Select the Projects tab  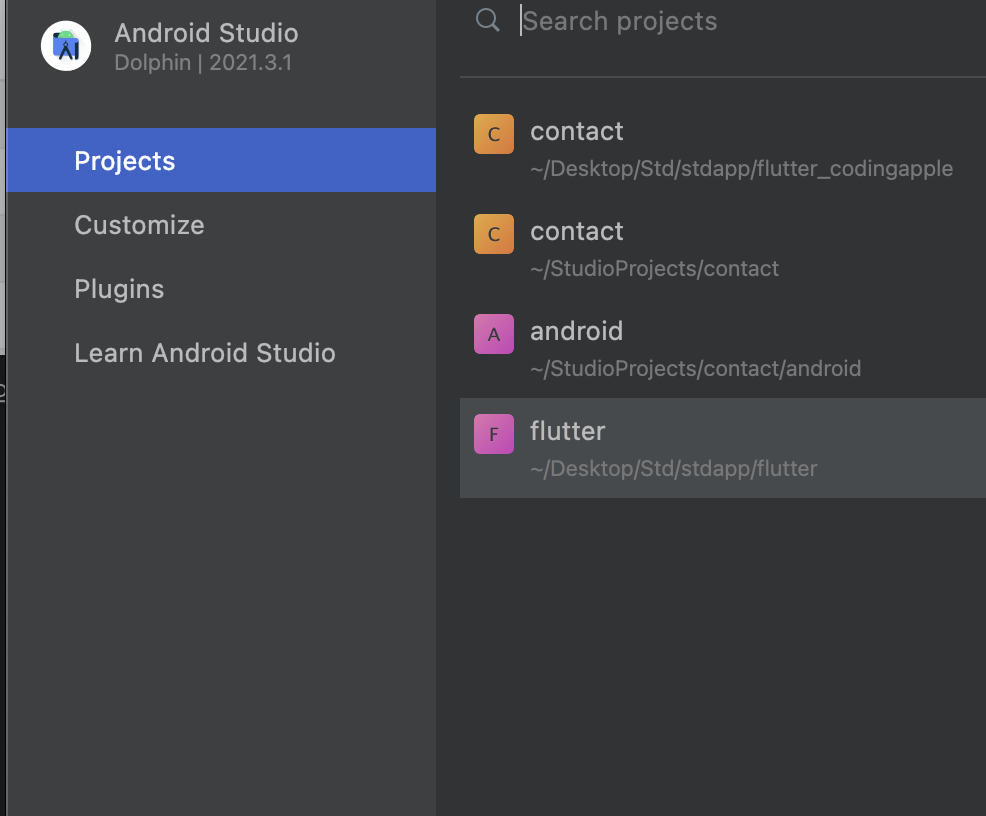pyautogui.click(x=221, y=160)
